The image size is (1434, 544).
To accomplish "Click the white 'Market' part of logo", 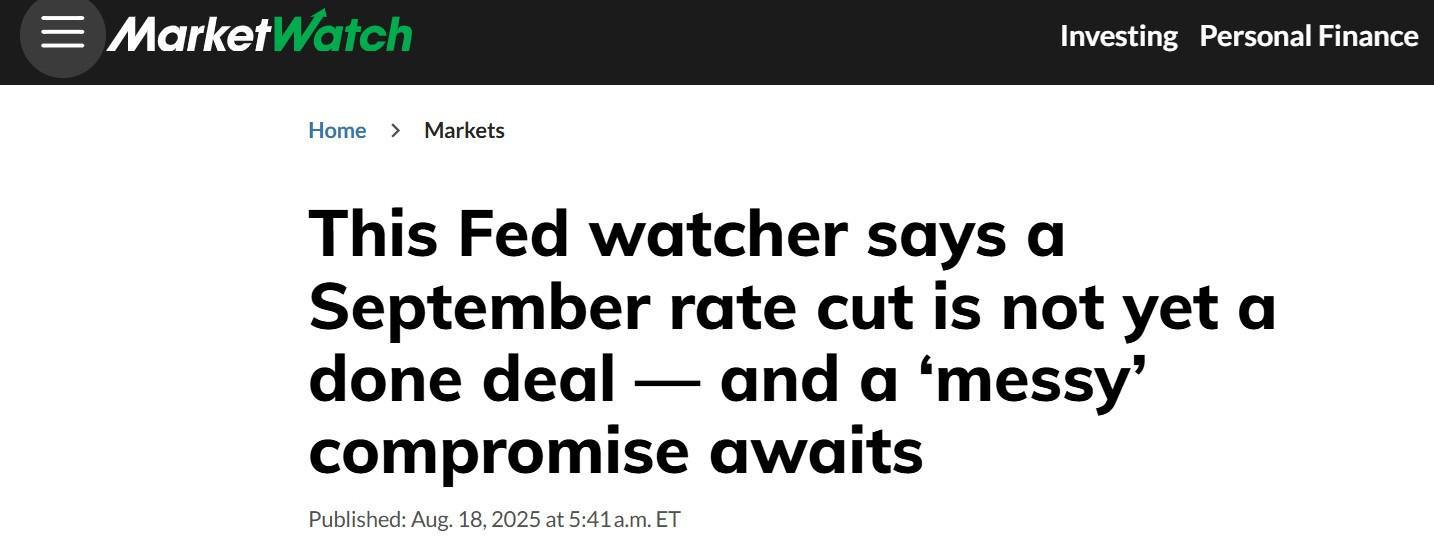I will (190, 36).
